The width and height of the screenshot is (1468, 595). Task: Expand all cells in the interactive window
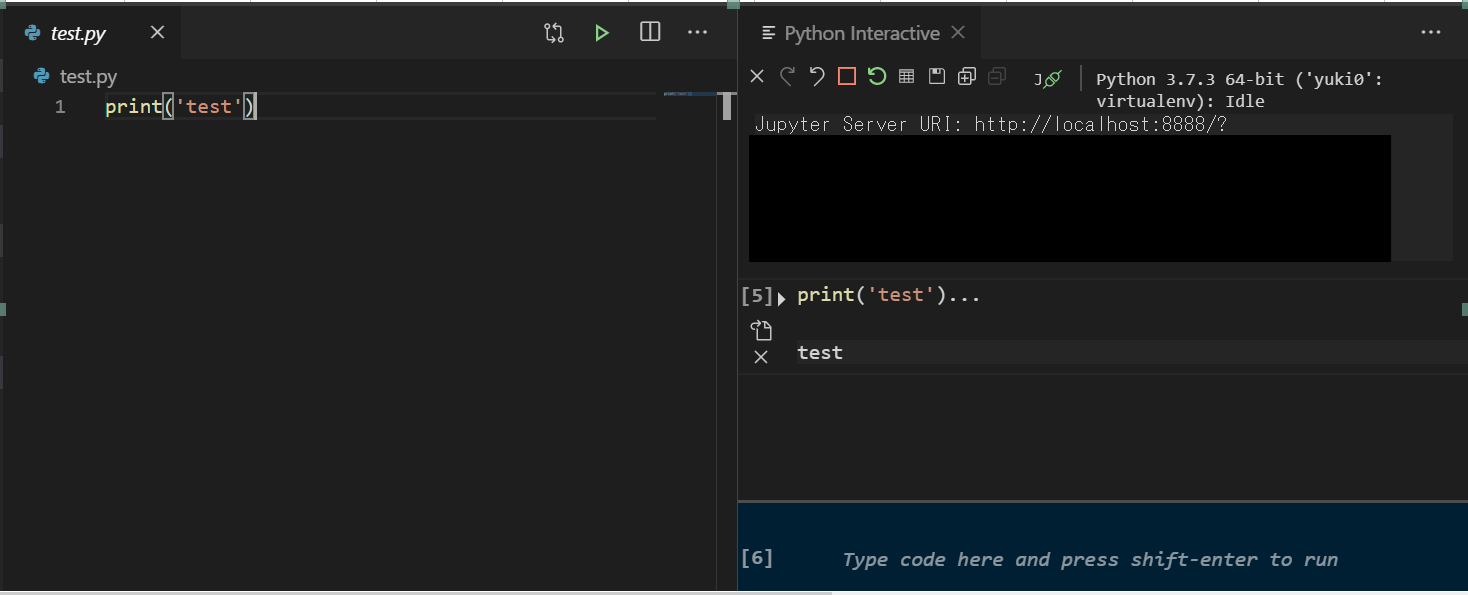click(966, 75)
